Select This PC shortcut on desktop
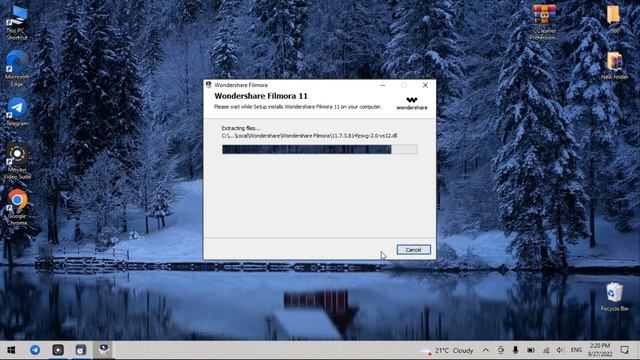The height and width of the screenshot is (360, 640). 17,23
